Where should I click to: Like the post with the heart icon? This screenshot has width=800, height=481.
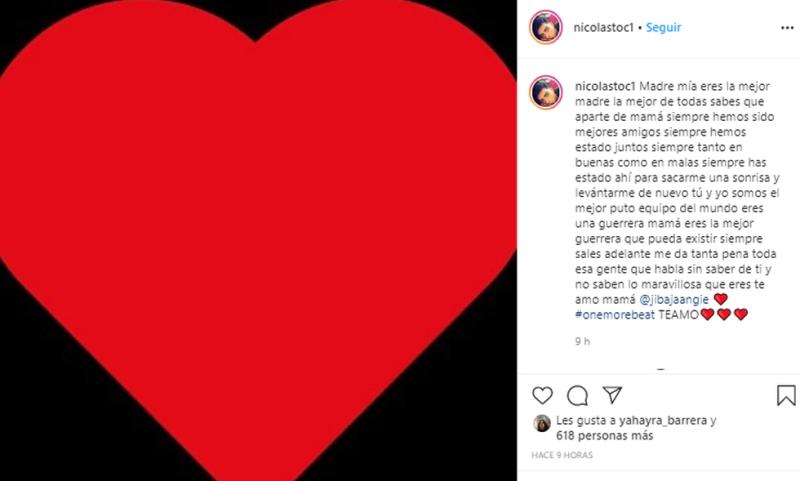click(542, 395)
